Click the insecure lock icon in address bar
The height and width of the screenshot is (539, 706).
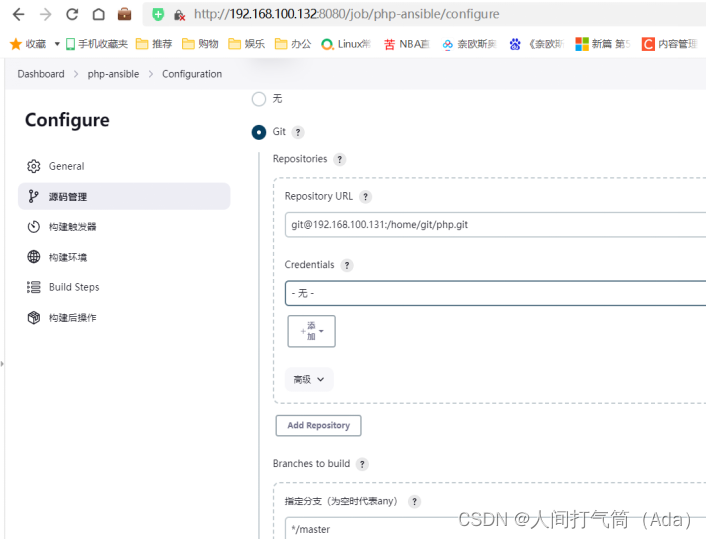(179, 15)
